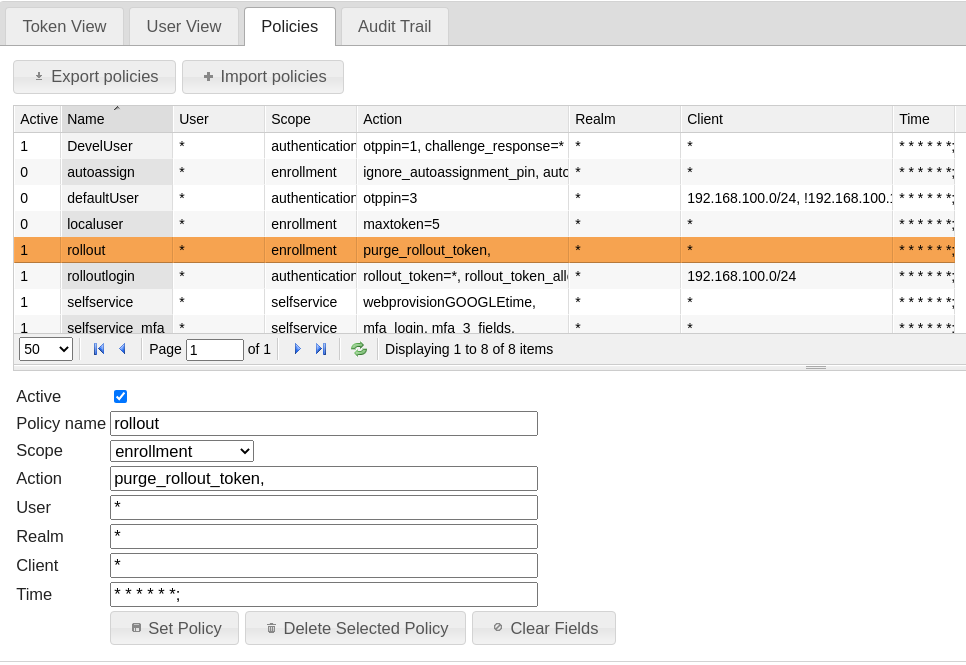Open the Scope dropdown showing enrollment
966x665 pixels.
(182, 451)
